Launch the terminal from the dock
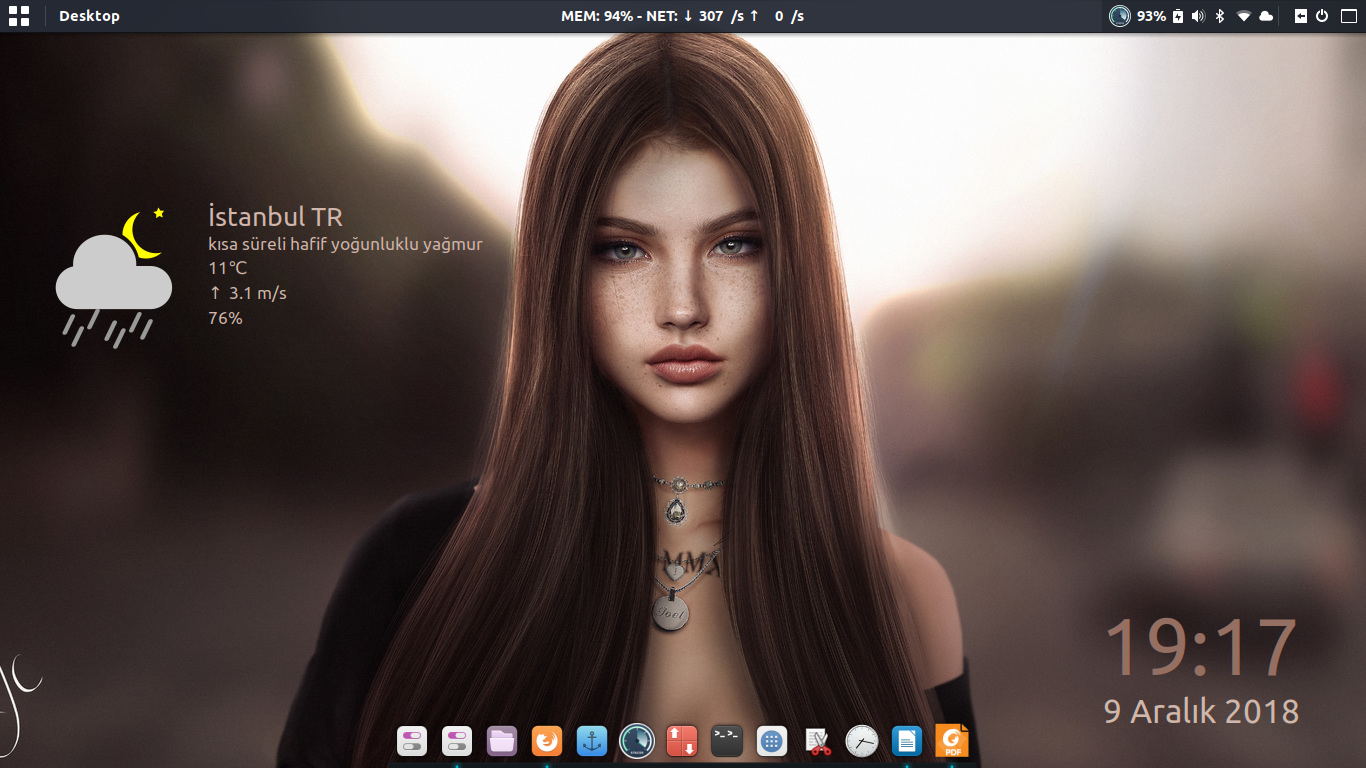This screenshot has width=1366, height=768. click(727, 741)
